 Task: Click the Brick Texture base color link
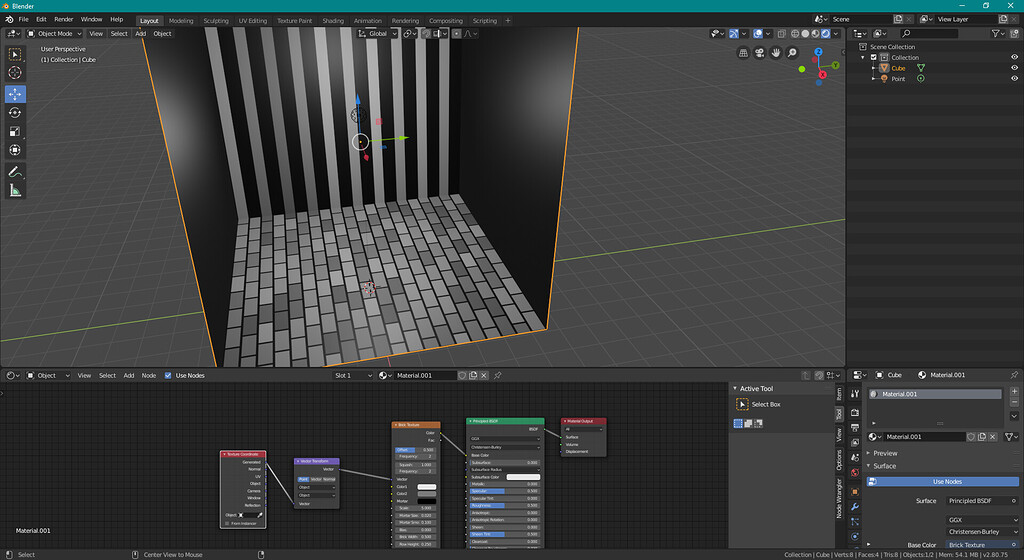pos(982,545)
